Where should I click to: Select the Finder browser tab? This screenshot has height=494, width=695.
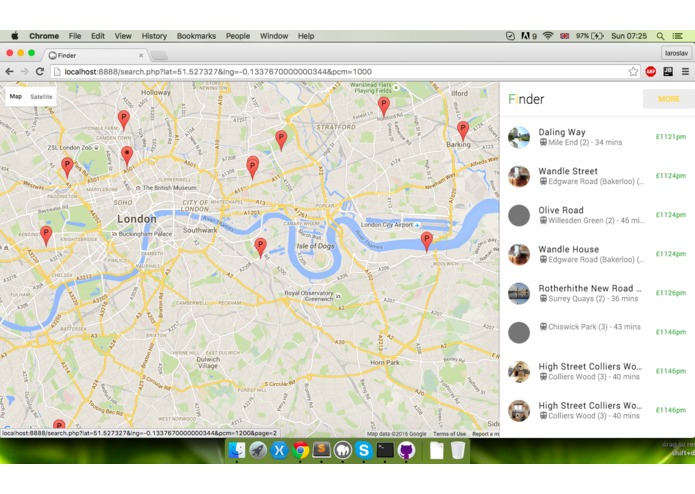(95, 55)
